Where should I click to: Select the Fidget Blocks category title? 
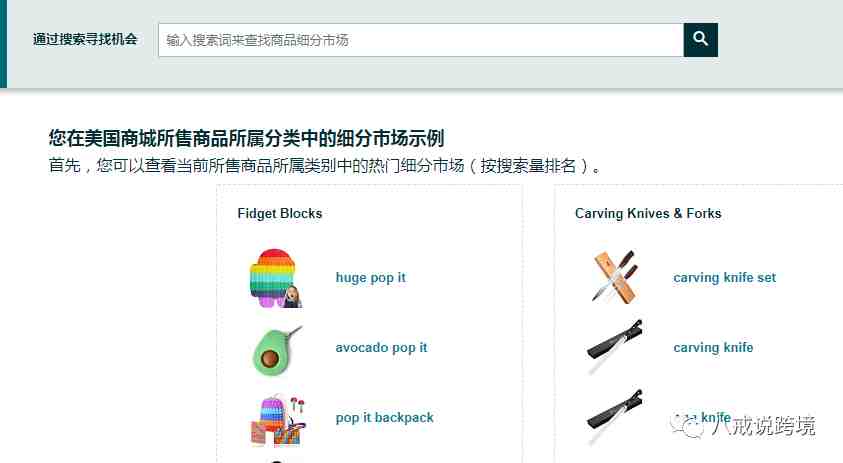[280, 213]
